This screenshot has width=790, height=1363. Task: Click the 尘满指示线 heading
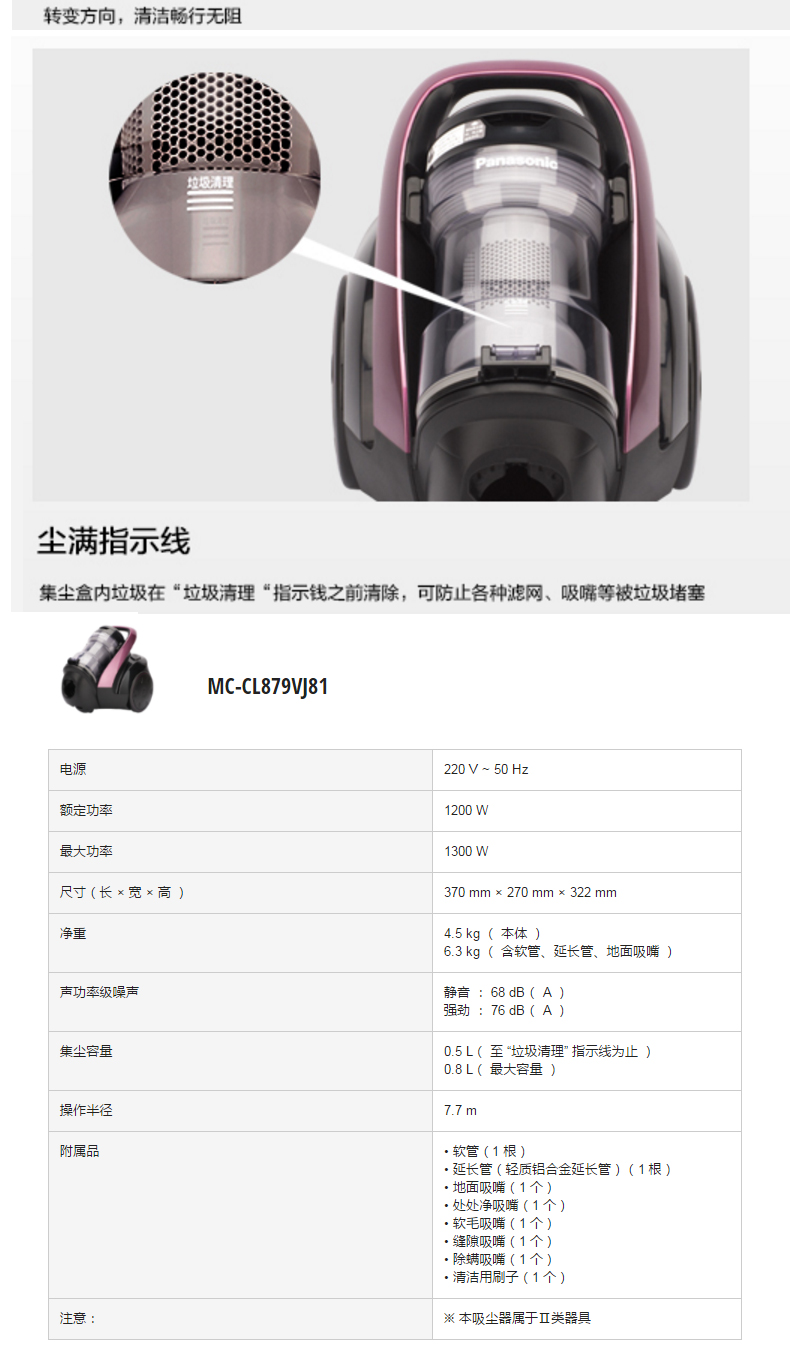tap(114, 542)
